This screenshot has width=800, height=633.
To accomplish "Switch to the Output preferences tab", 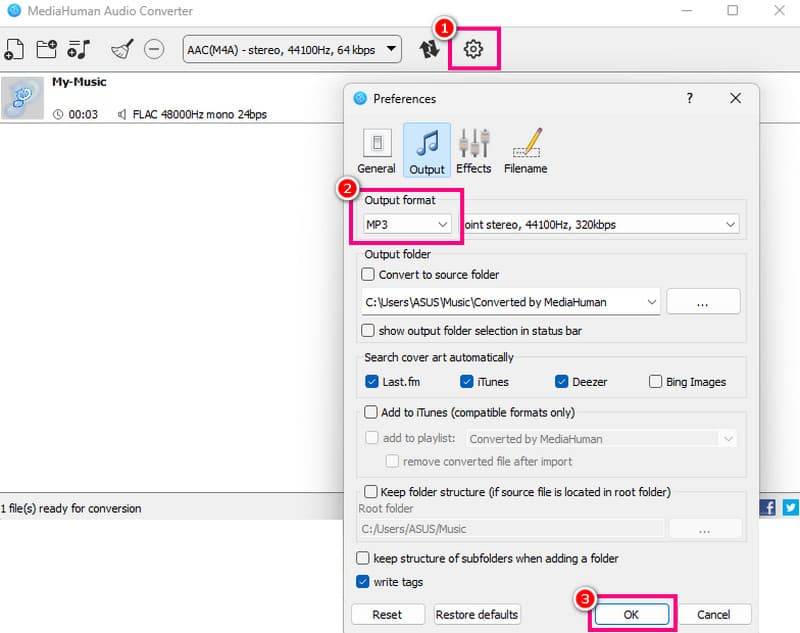I will coord(427,150).
